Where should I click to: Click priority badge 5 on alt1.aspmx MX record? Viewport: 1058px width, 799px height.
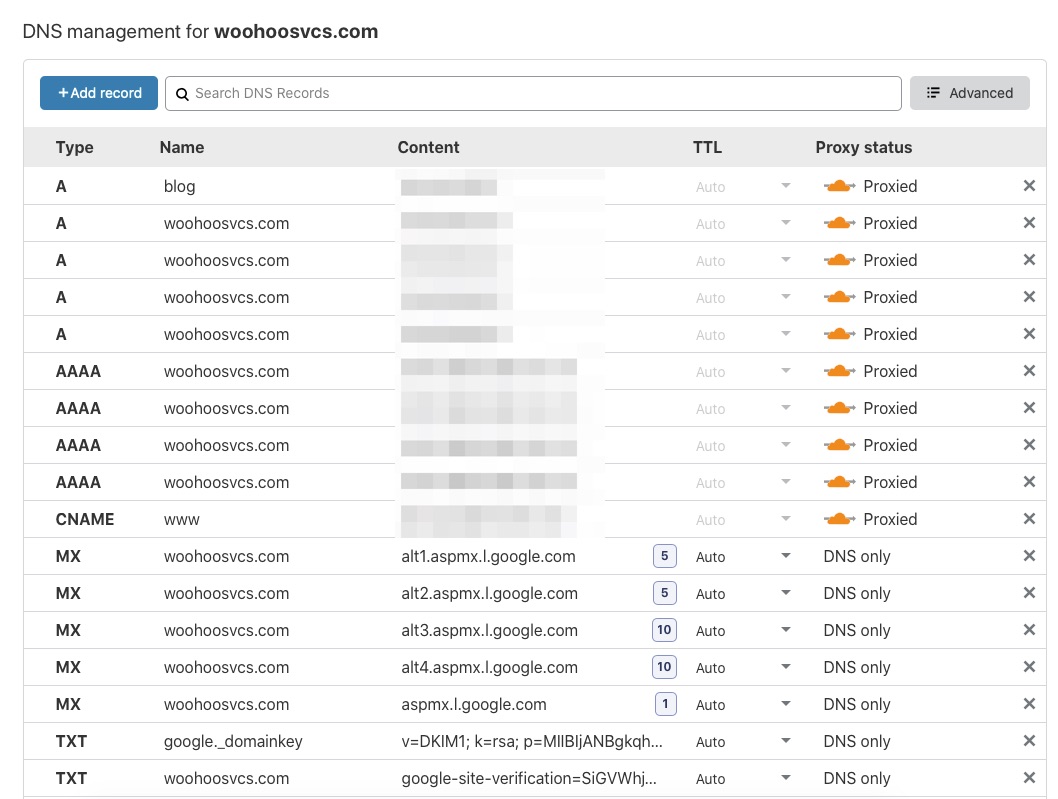[x=665, y=556]
